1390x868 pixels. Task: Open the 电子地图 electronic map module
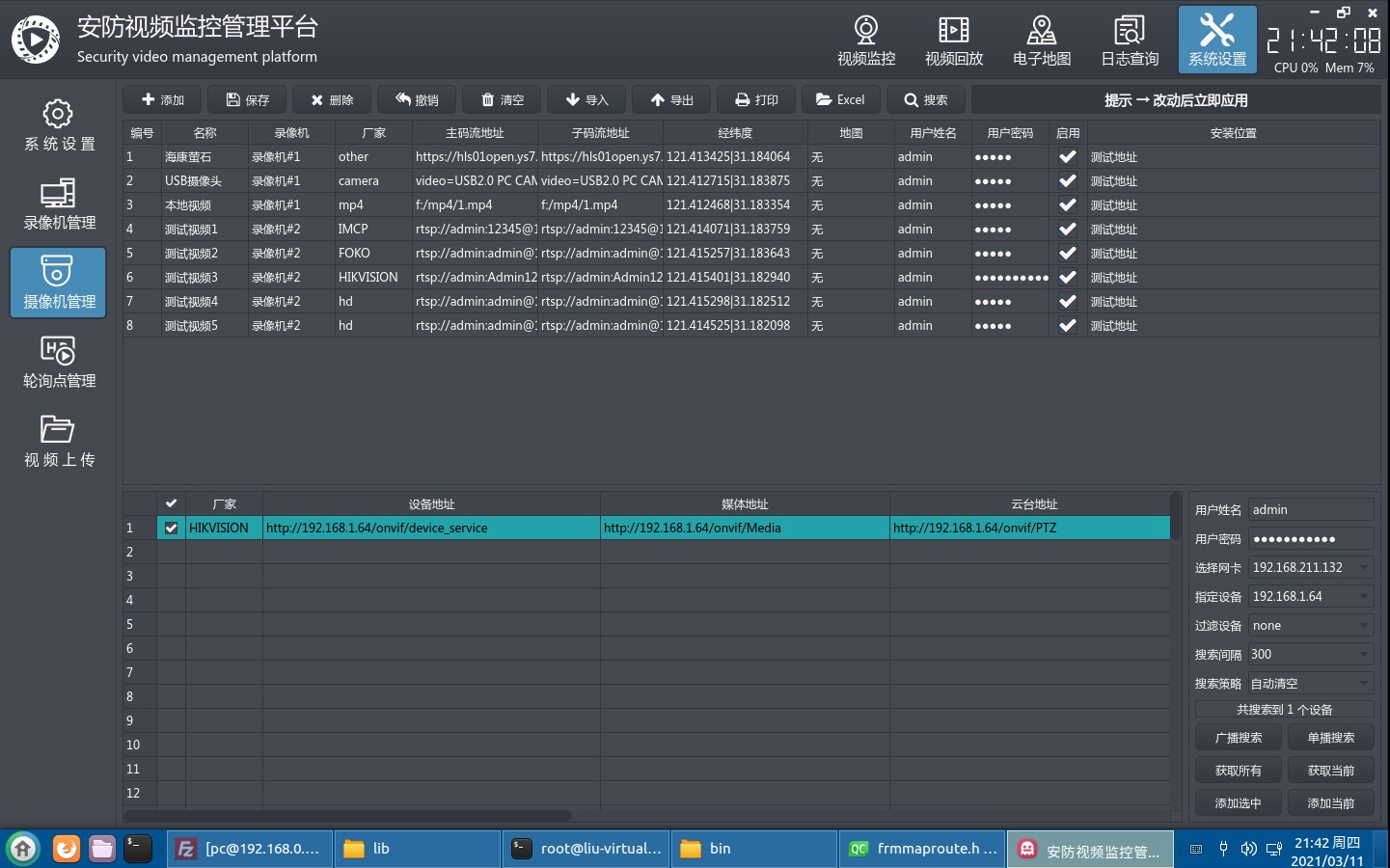(x=1042, y=41)
